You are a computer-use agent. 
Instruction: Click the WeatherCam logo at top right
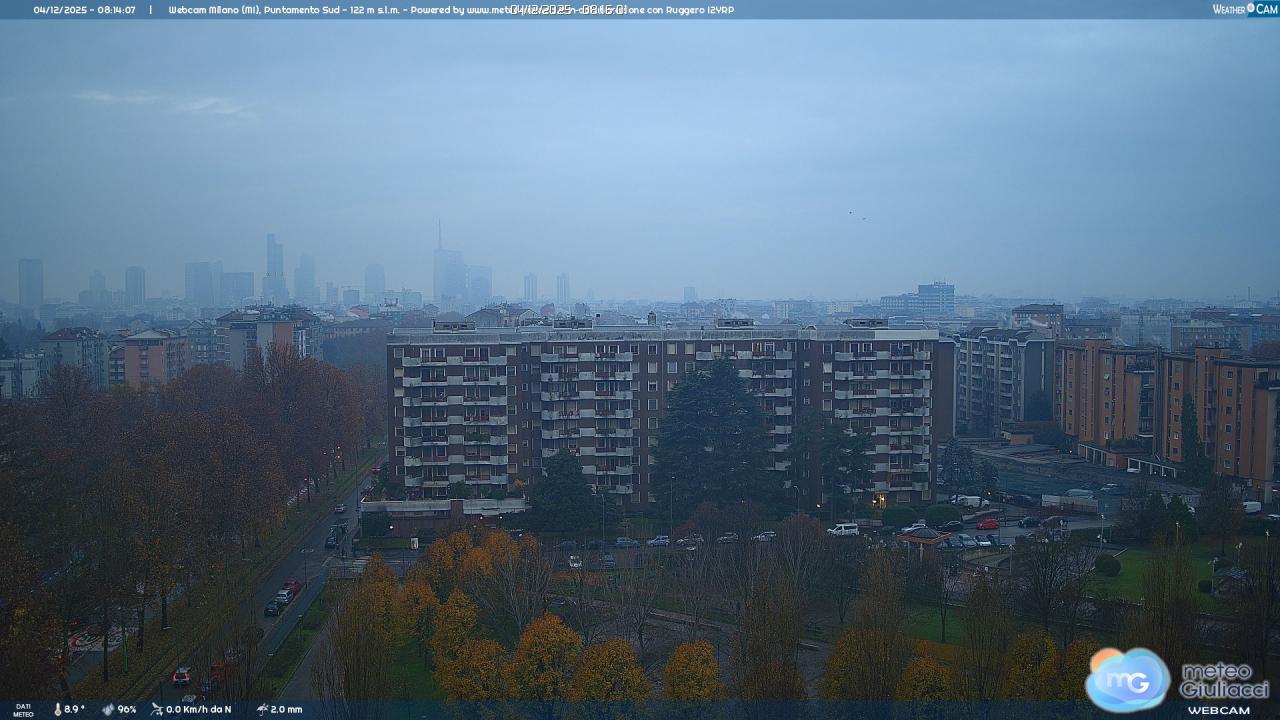1245,9
